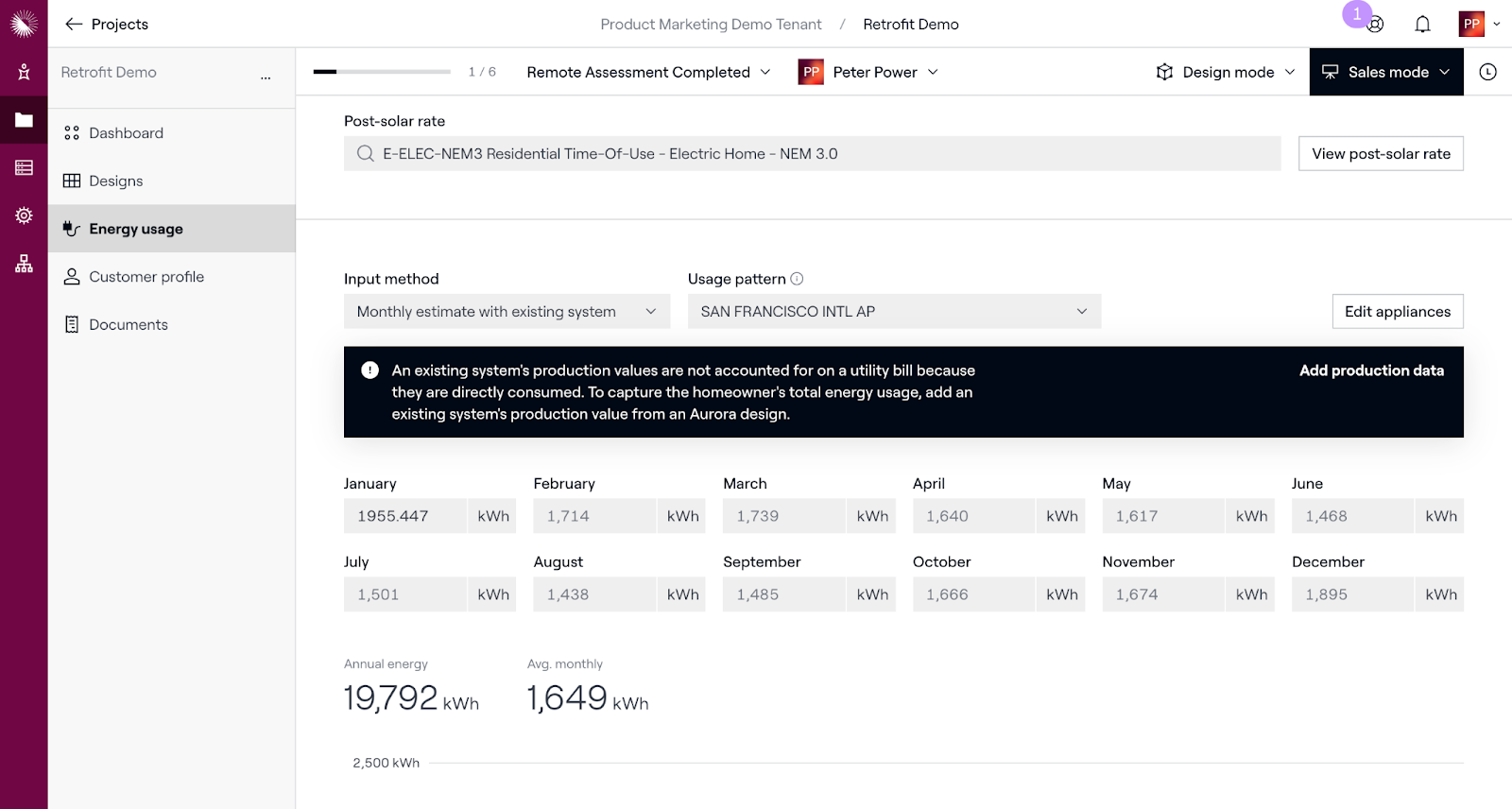
Task: Click the database list icon in left rail
Action: pyautogui.click(x=24, y=168)
